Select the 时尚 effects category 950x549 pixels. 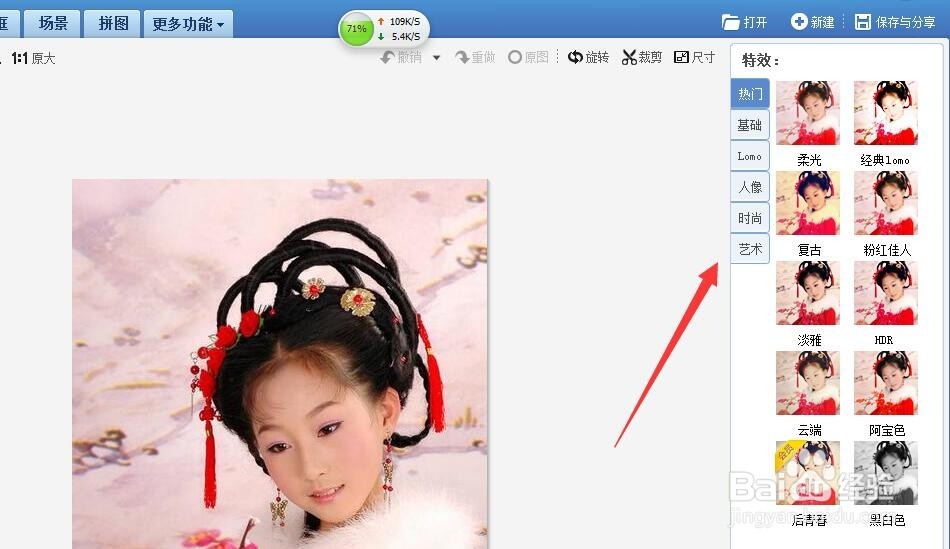pos(750,218)
